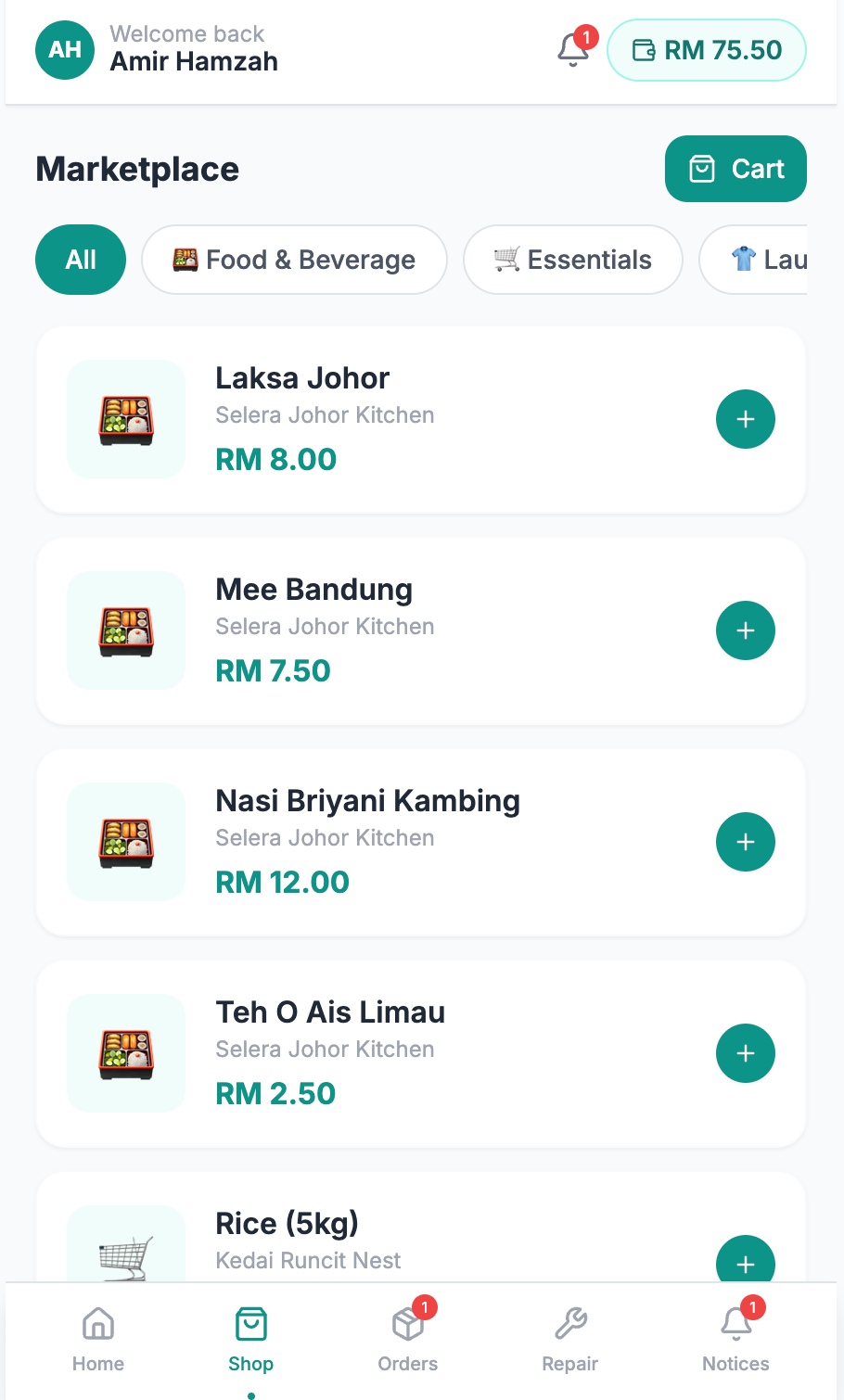Add Teh O Ais Limau to cart
The image size is (844, 1400).
tap(745, 1053)
